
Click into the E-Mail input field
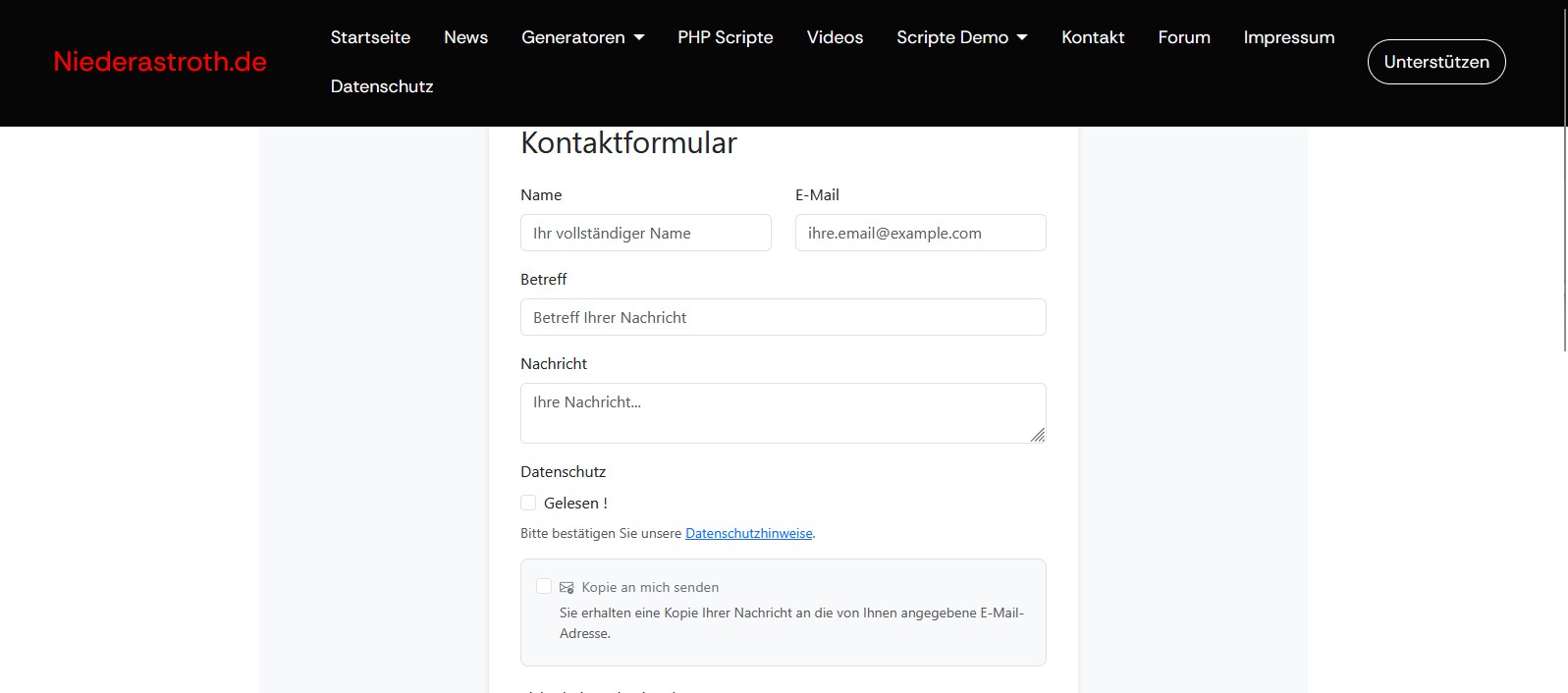click(920, 233)
